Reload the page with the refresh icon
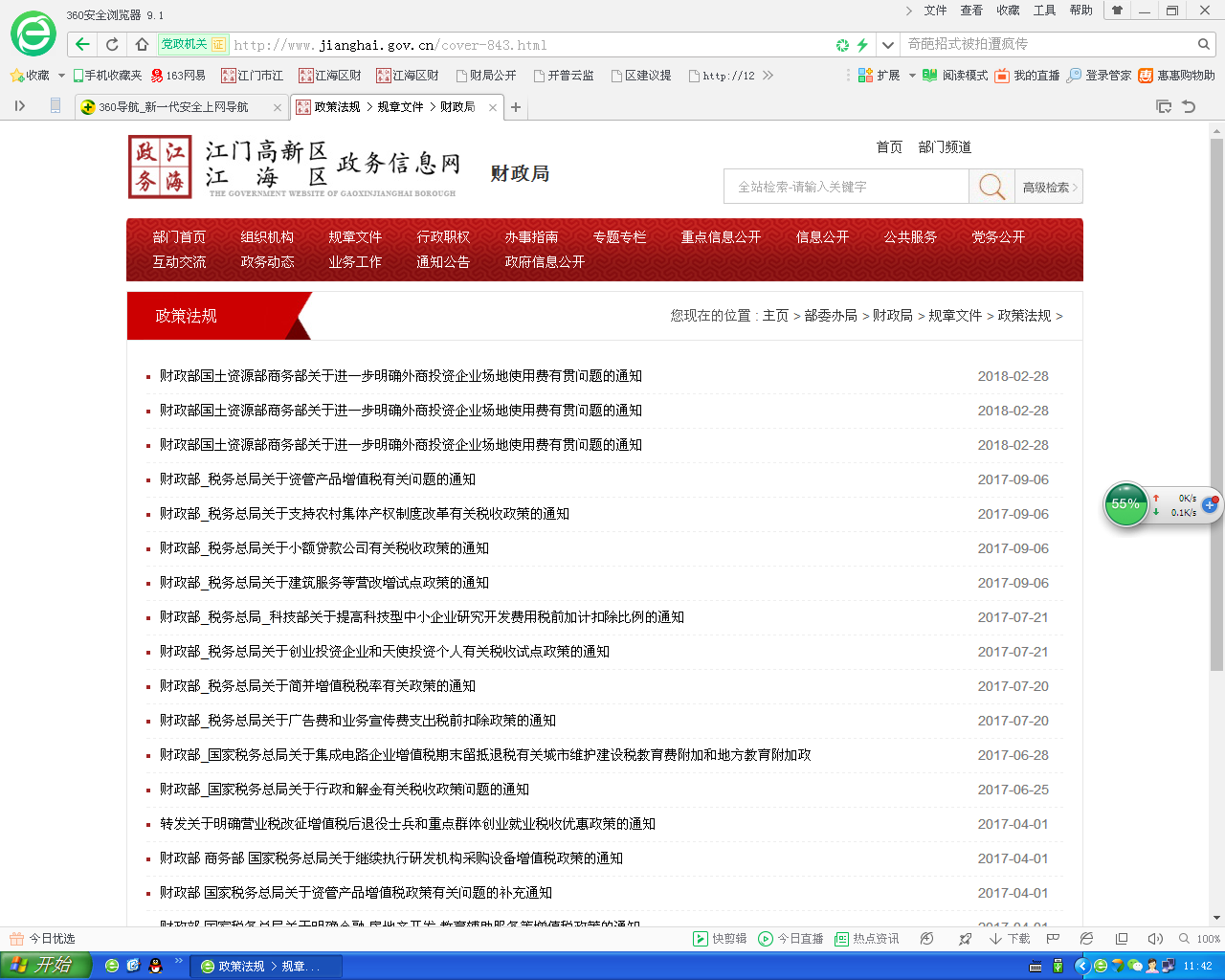Image resolution: width=1225 pixels, height=980 pixels. (x=112, y=44)
